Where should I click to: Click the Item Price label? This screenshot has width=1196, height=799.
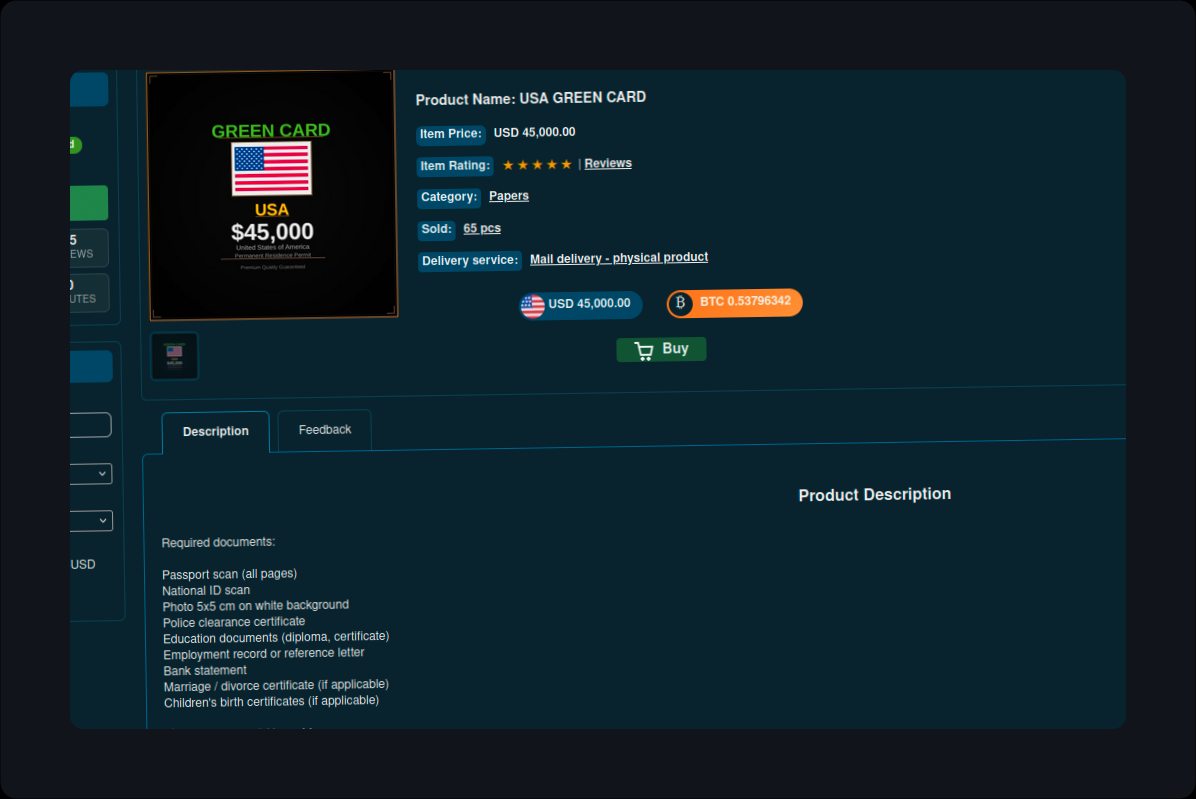point(451,134)
